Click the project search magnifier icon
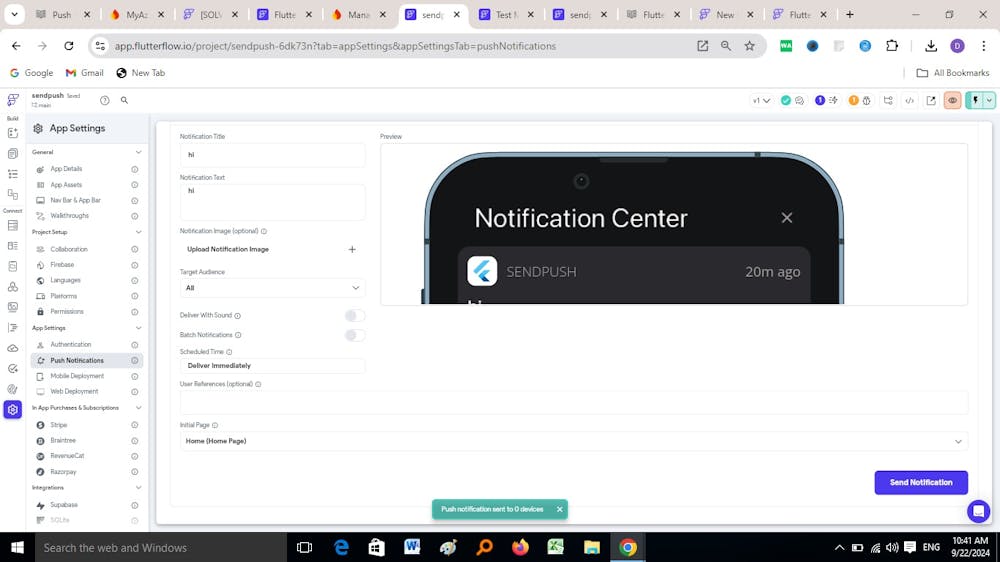1000x562 pixels. (x=124, y=100)
